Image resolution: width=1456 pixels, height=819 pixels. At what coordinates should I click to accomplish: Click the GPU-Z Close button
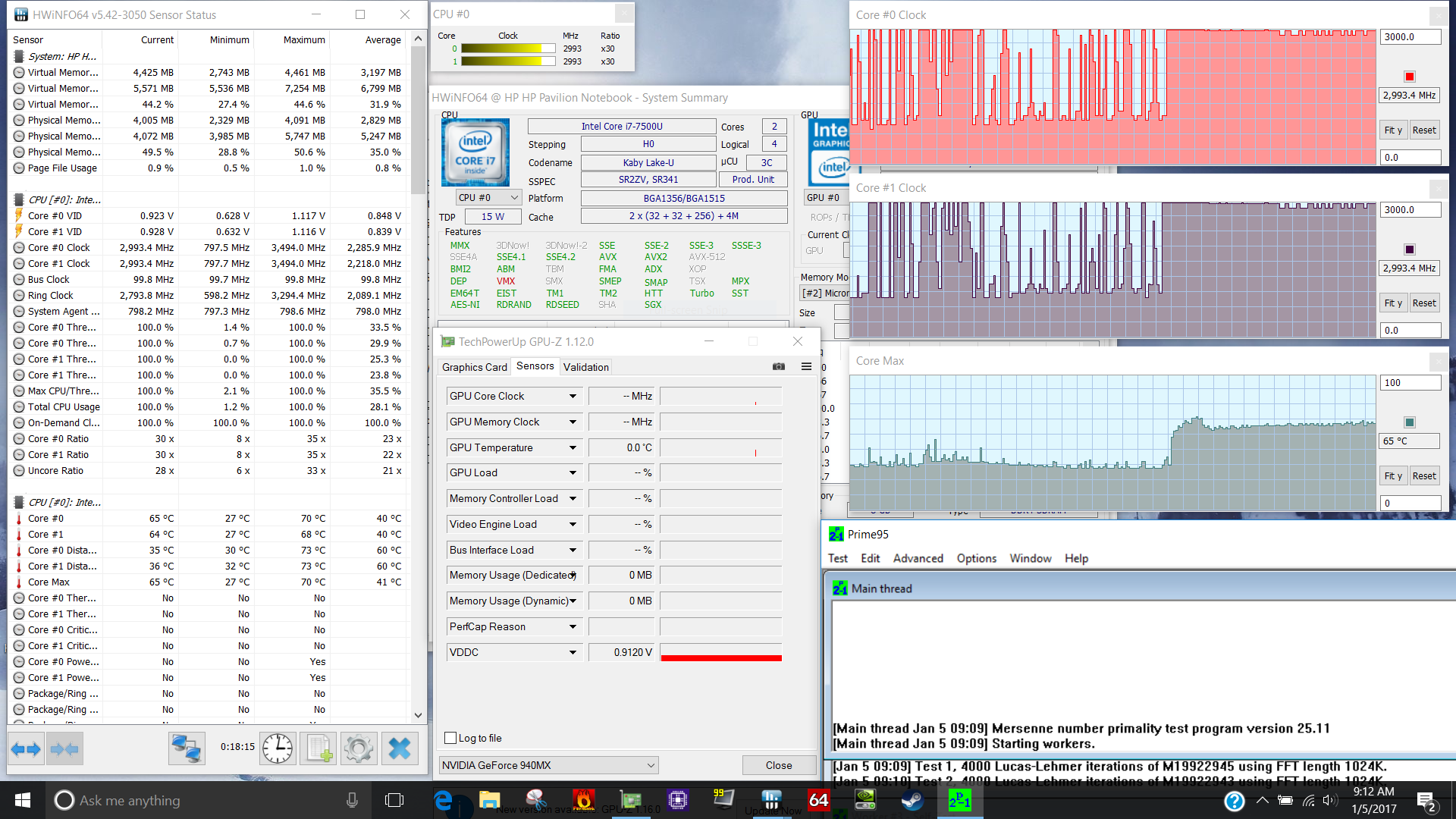(779, 765)
